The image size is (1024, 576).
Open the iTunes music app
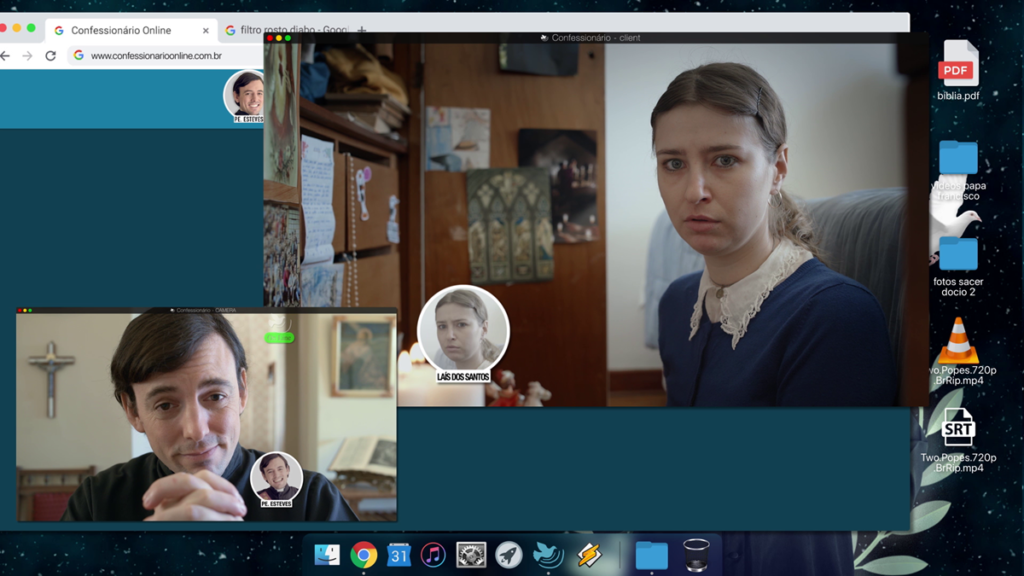coord(433,555)
